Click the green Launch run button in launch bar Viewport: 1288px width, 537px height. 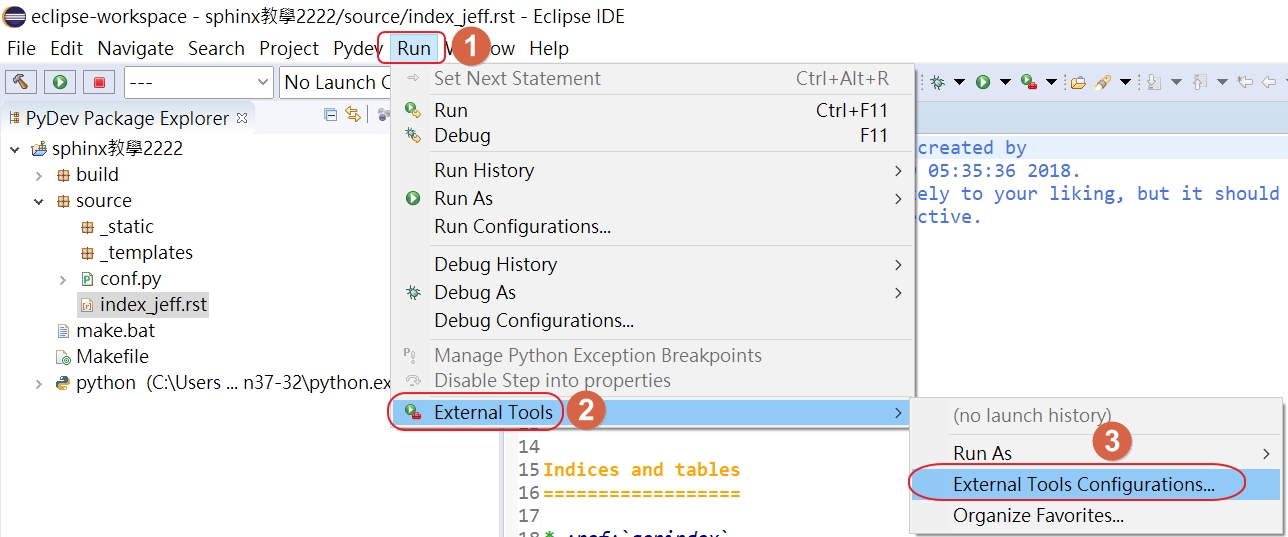coord(60,82)
